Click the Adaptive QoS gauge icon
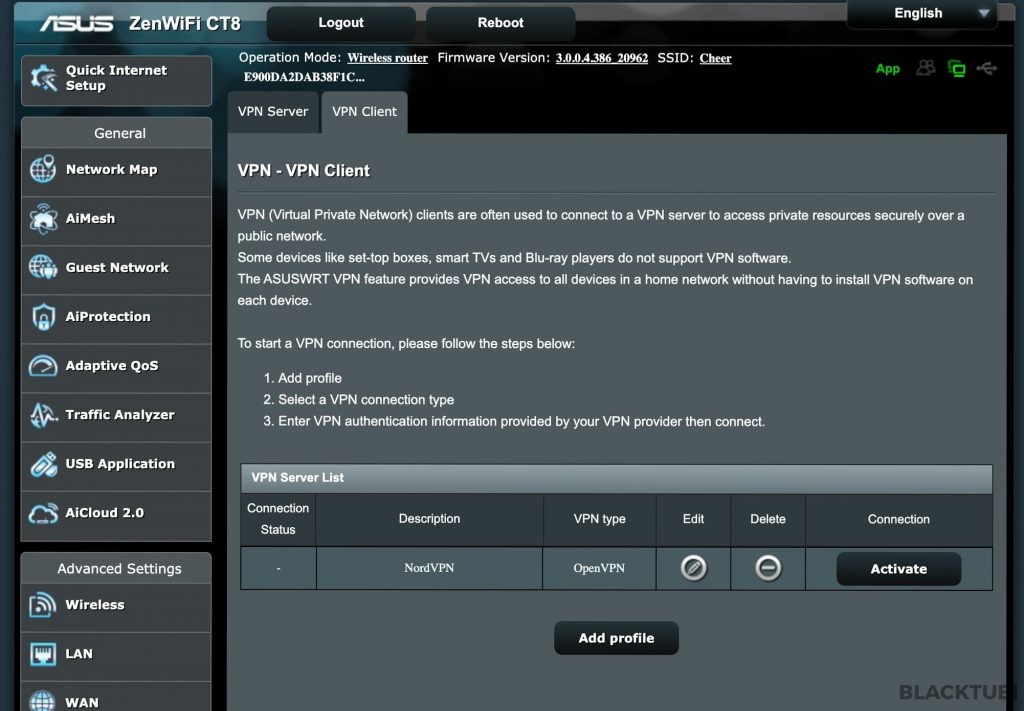1024x711 pixels. (43, 366)
